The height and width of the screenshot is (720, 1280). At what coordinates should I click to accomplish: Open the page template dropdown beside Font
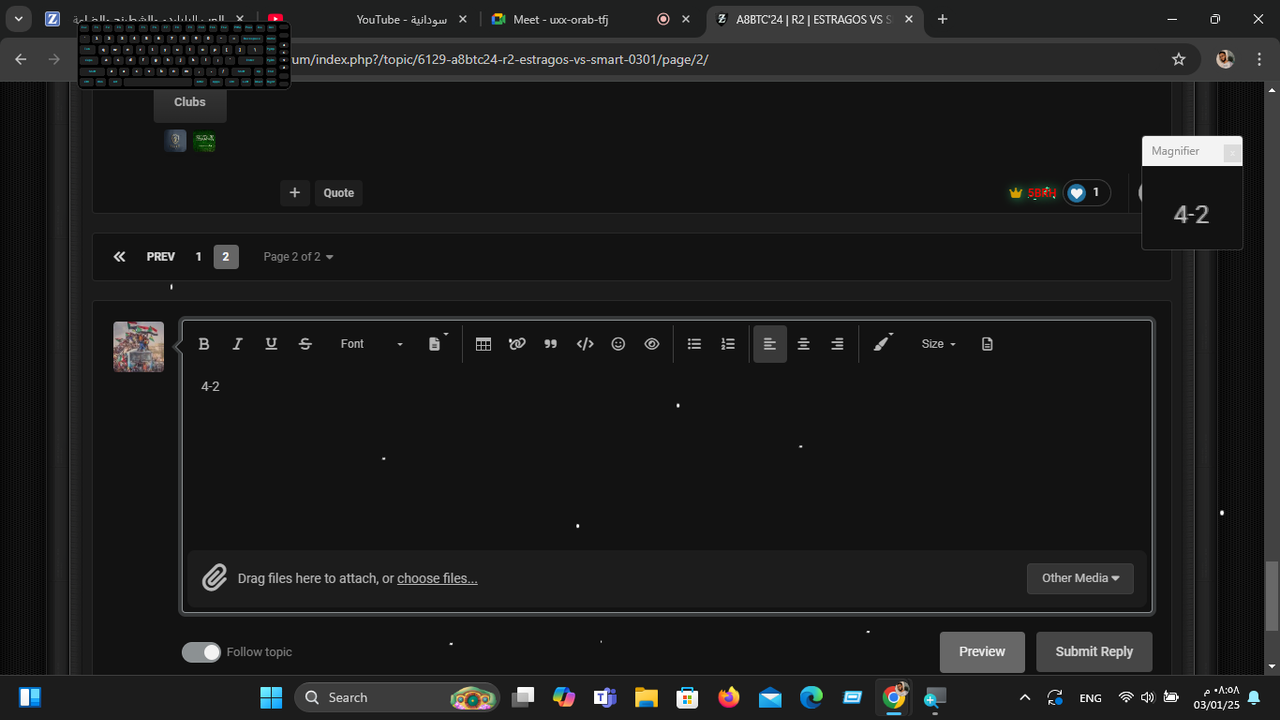(437, 344)
